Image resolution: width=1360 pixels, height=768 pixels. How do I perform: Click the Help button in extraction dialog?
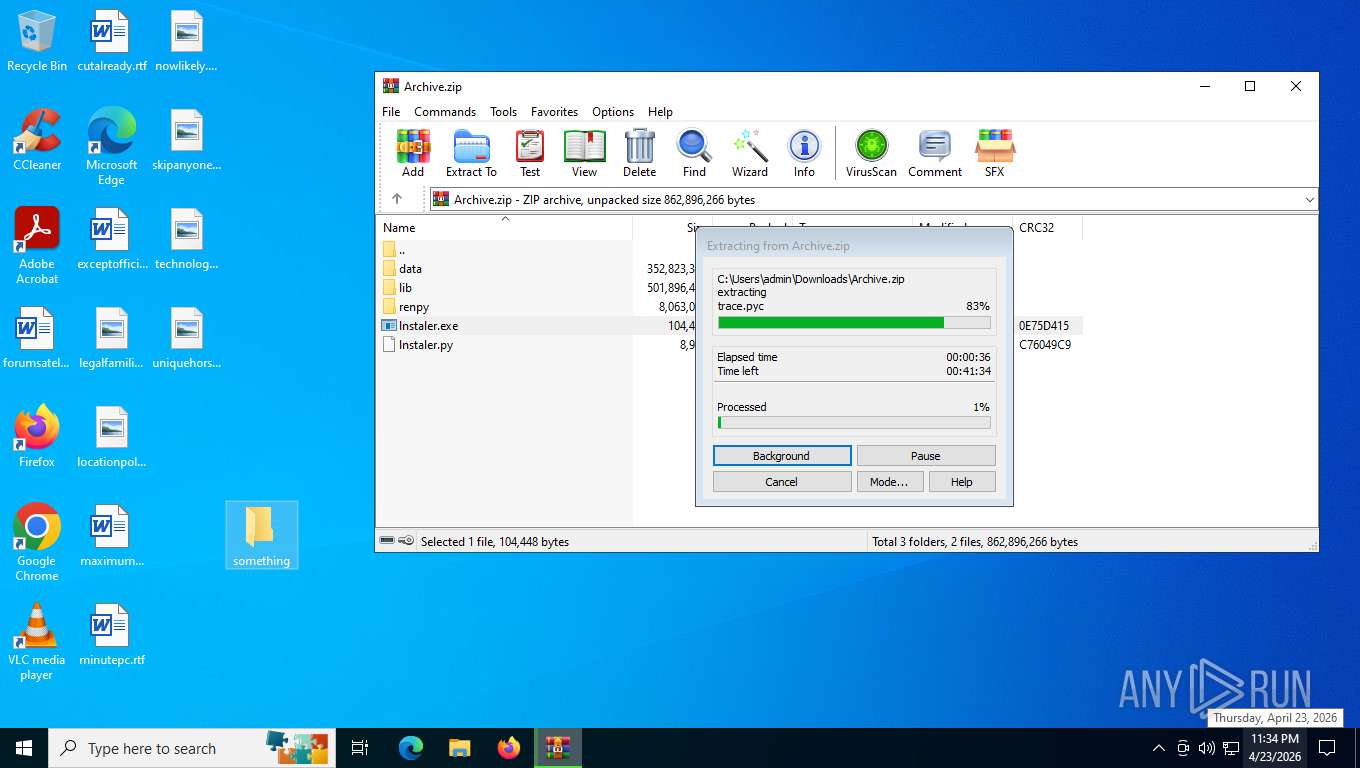coord(962,482)
